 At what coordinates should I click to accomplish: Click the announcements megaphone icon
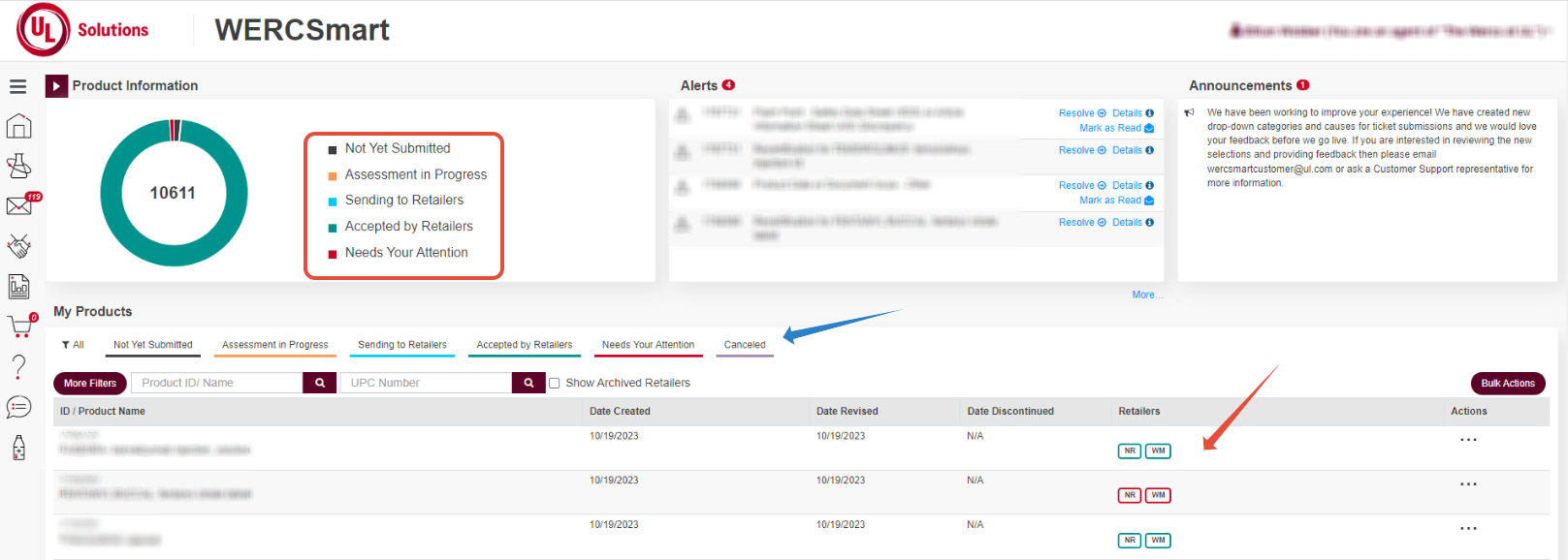pos(1189,112)
